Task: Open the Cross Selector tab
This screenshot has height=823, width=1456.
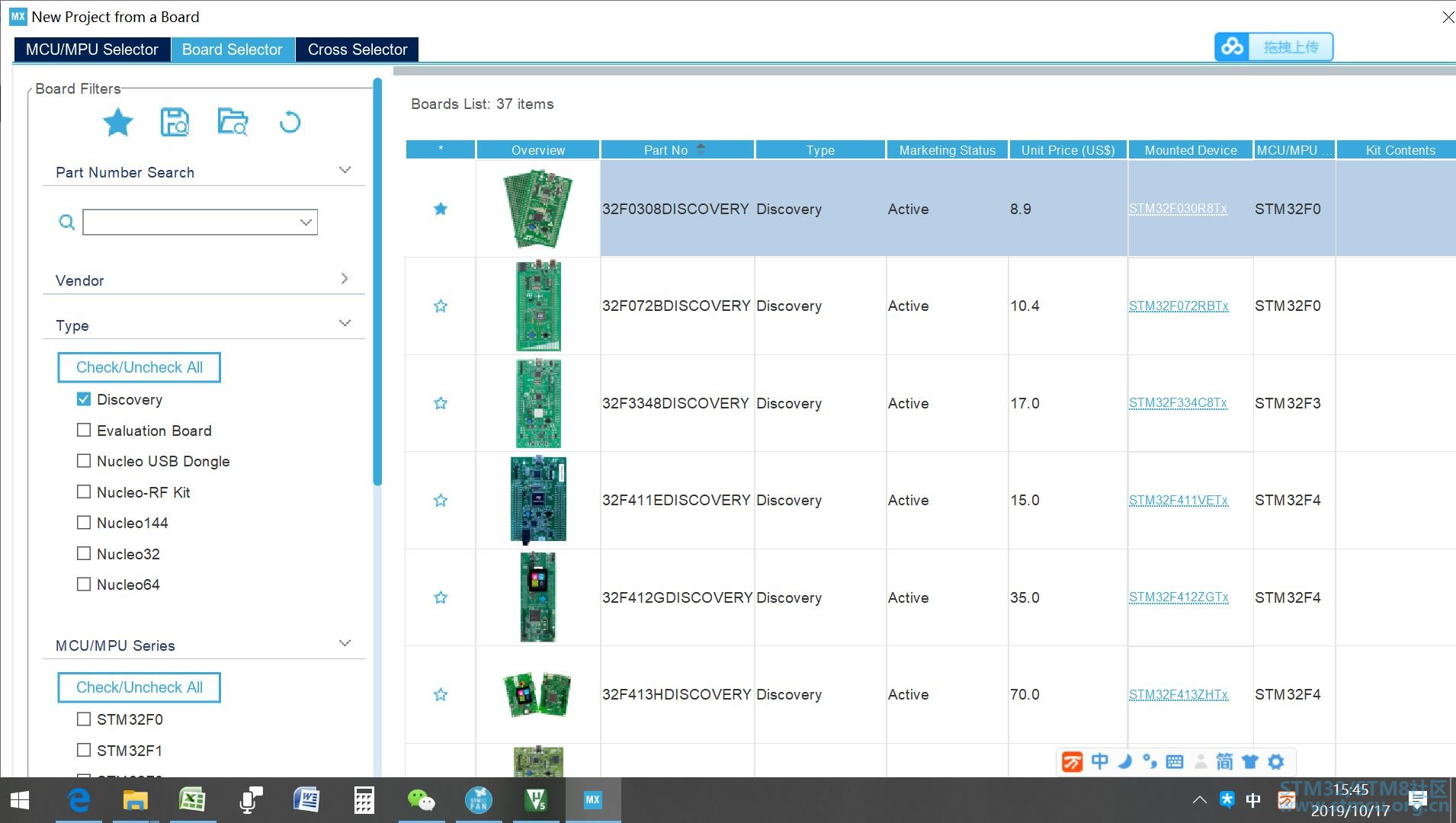Action: click(x=358, y=50)
